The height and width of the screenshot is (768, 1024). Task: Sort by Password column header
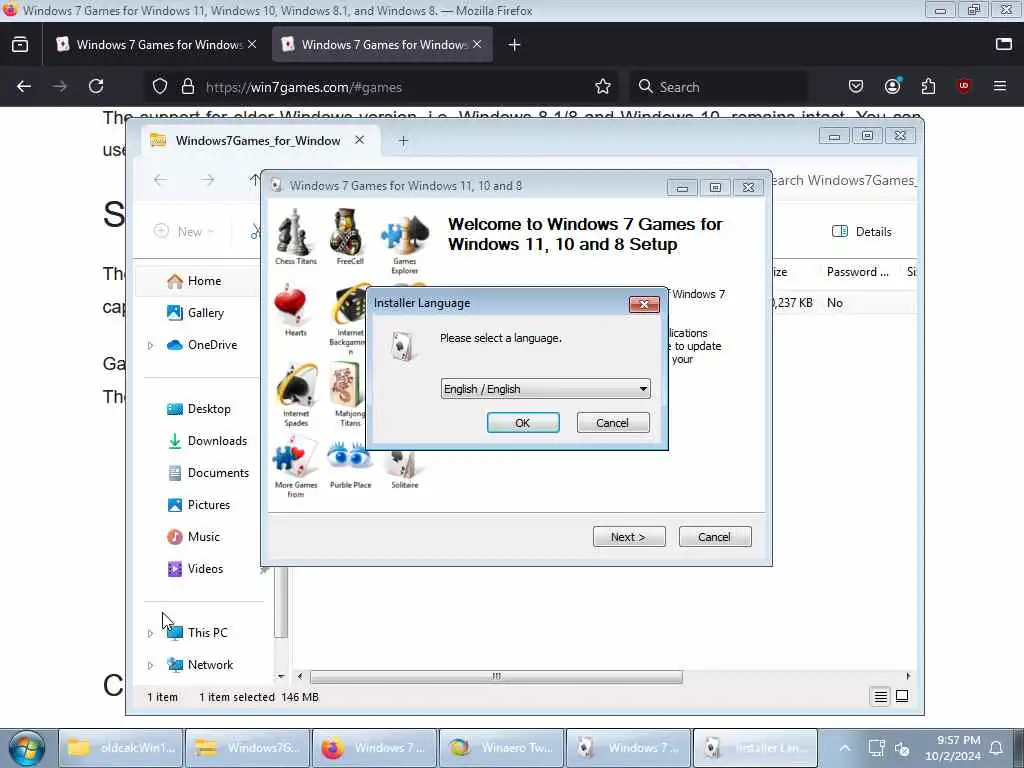pos(857,272)
